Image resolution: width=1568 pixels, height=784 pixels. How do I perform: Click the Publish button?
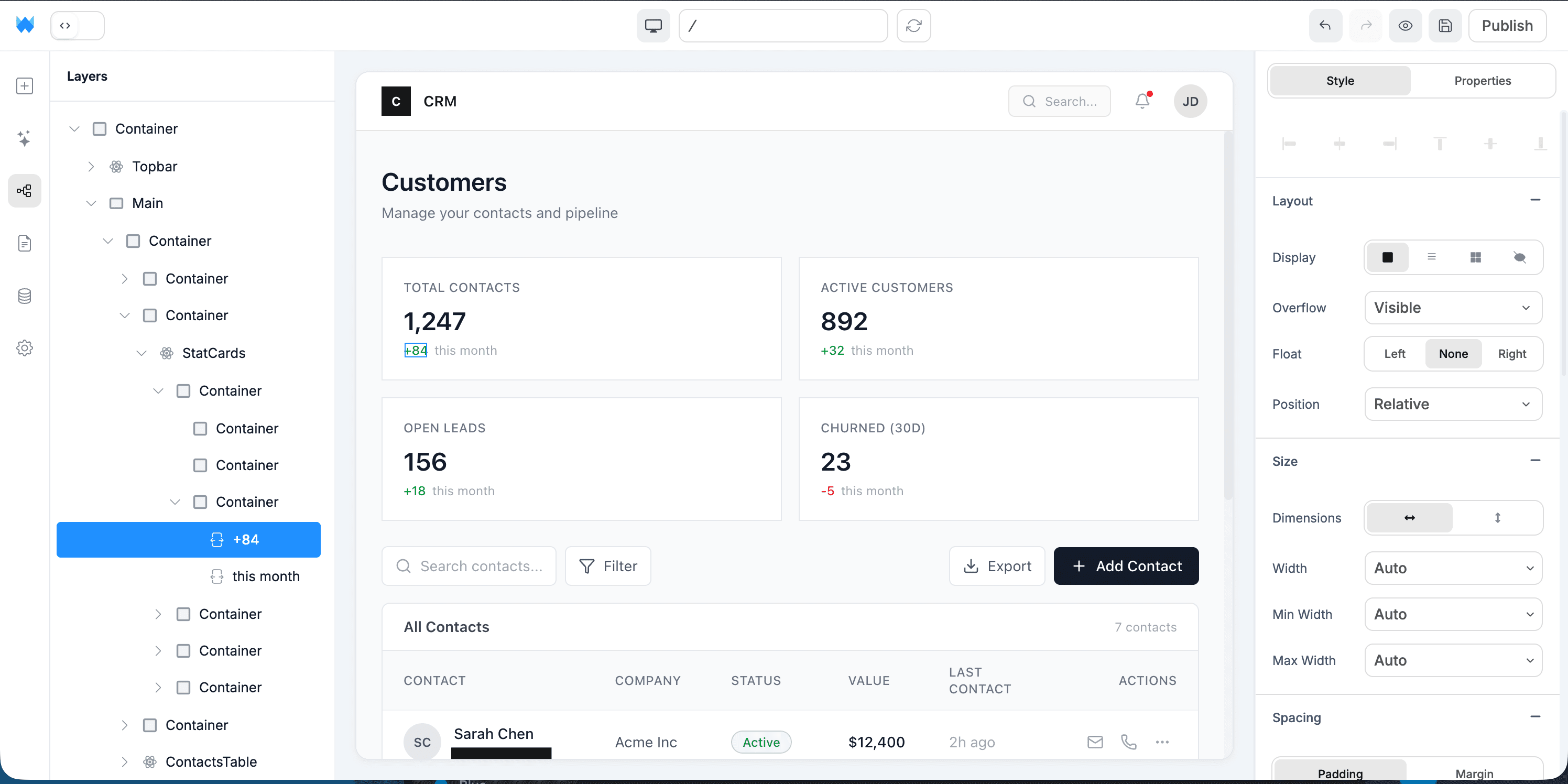(1508, 26)
